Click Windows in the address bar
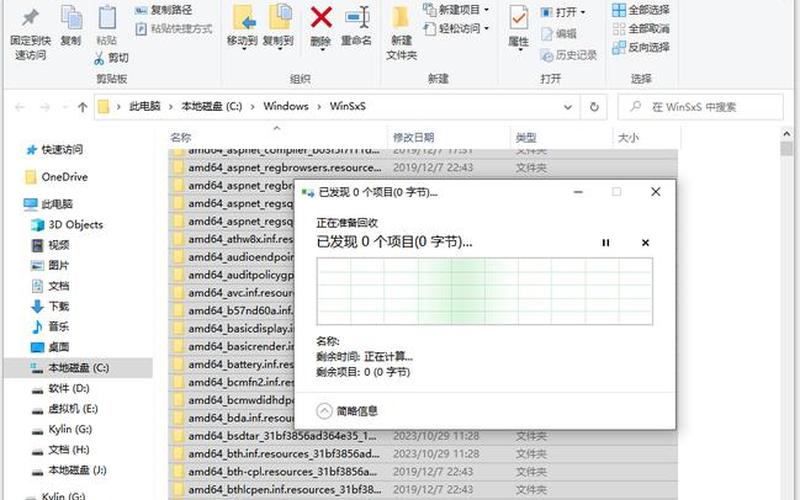 (x=286, y=106)
